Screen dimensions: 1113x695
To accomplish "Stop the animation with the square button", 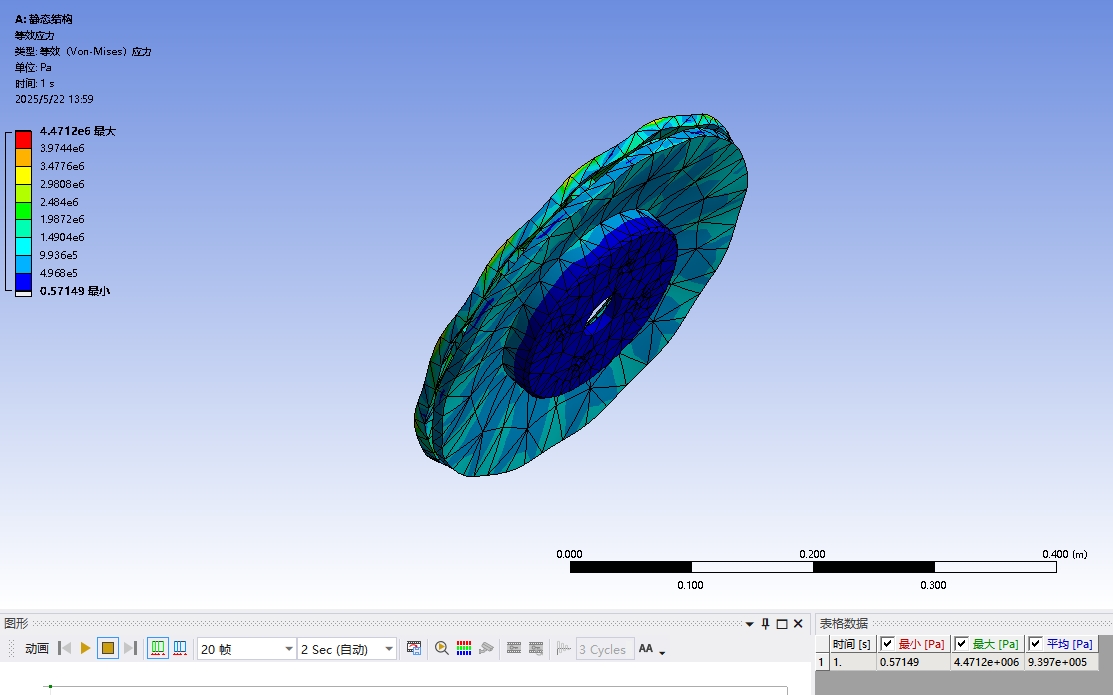I will tap(108, 648).
